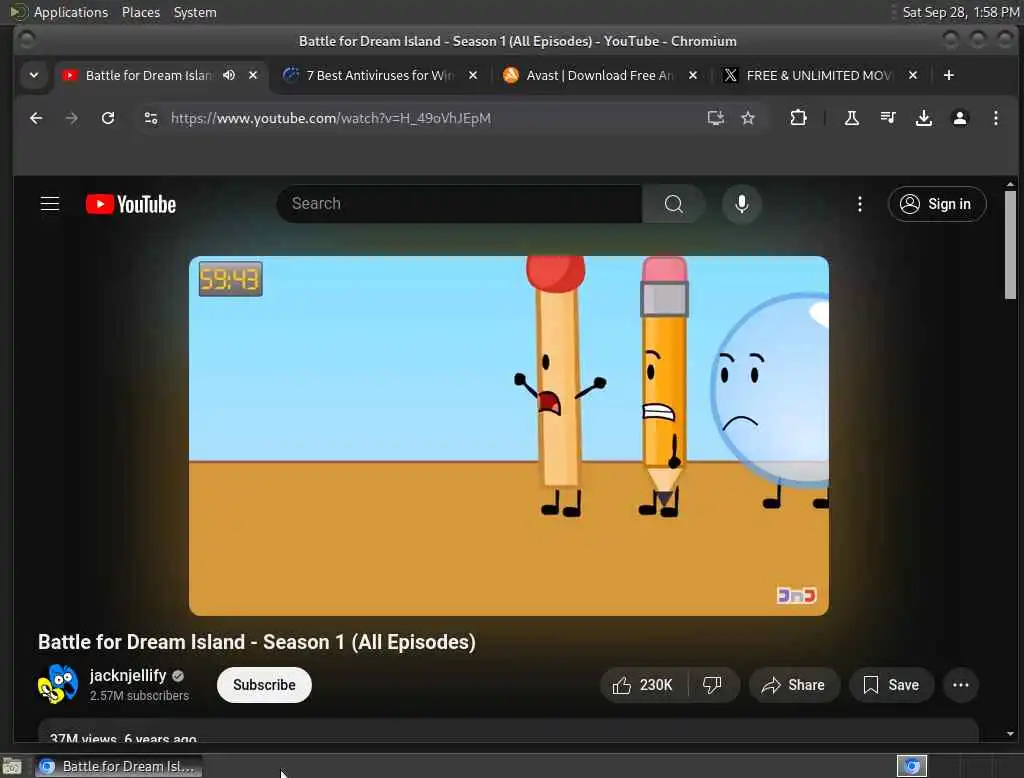The height and width of the screenshot is (778, 1024).
Task: Go to the YouTube home logo
Action: click(x=131, y=204)
